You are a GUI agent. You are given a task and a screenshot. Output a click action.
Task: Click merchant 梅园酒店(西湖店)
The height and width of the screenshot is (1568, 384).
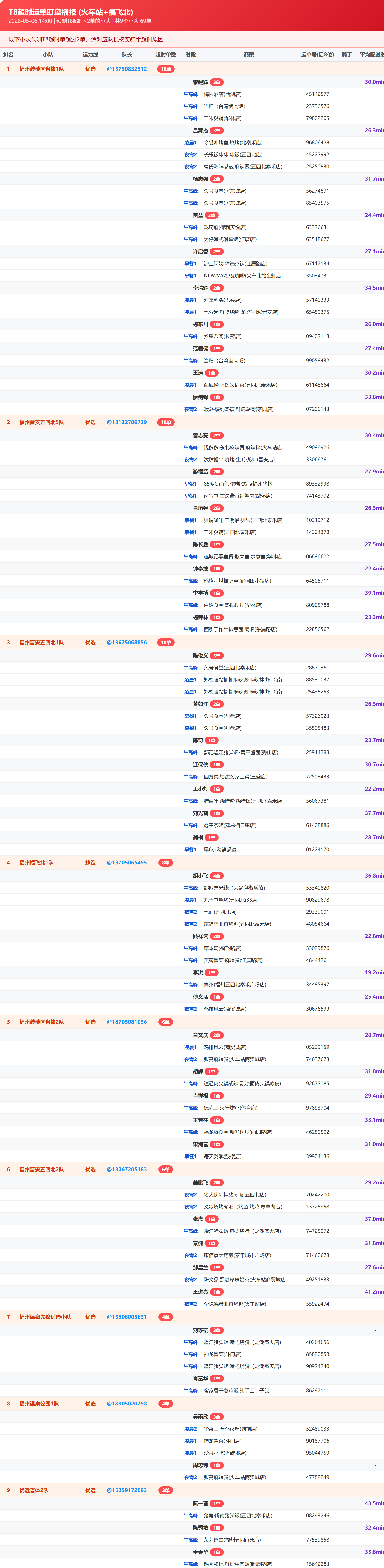pyautogui.click(x=222, y=94)
